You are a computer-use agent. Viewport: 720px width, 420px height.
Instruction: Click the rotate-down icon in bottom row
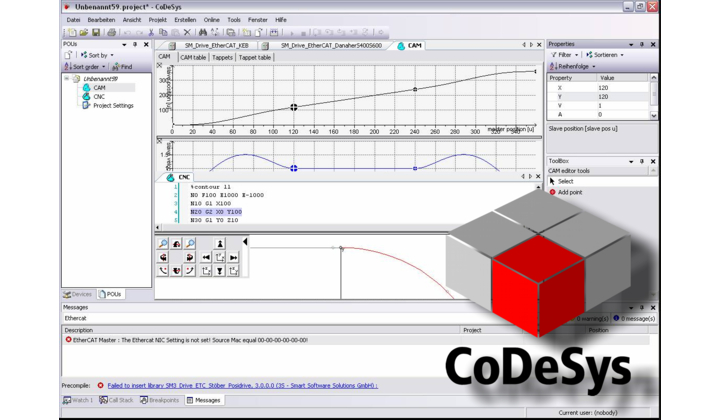click(x=176, y=271)
